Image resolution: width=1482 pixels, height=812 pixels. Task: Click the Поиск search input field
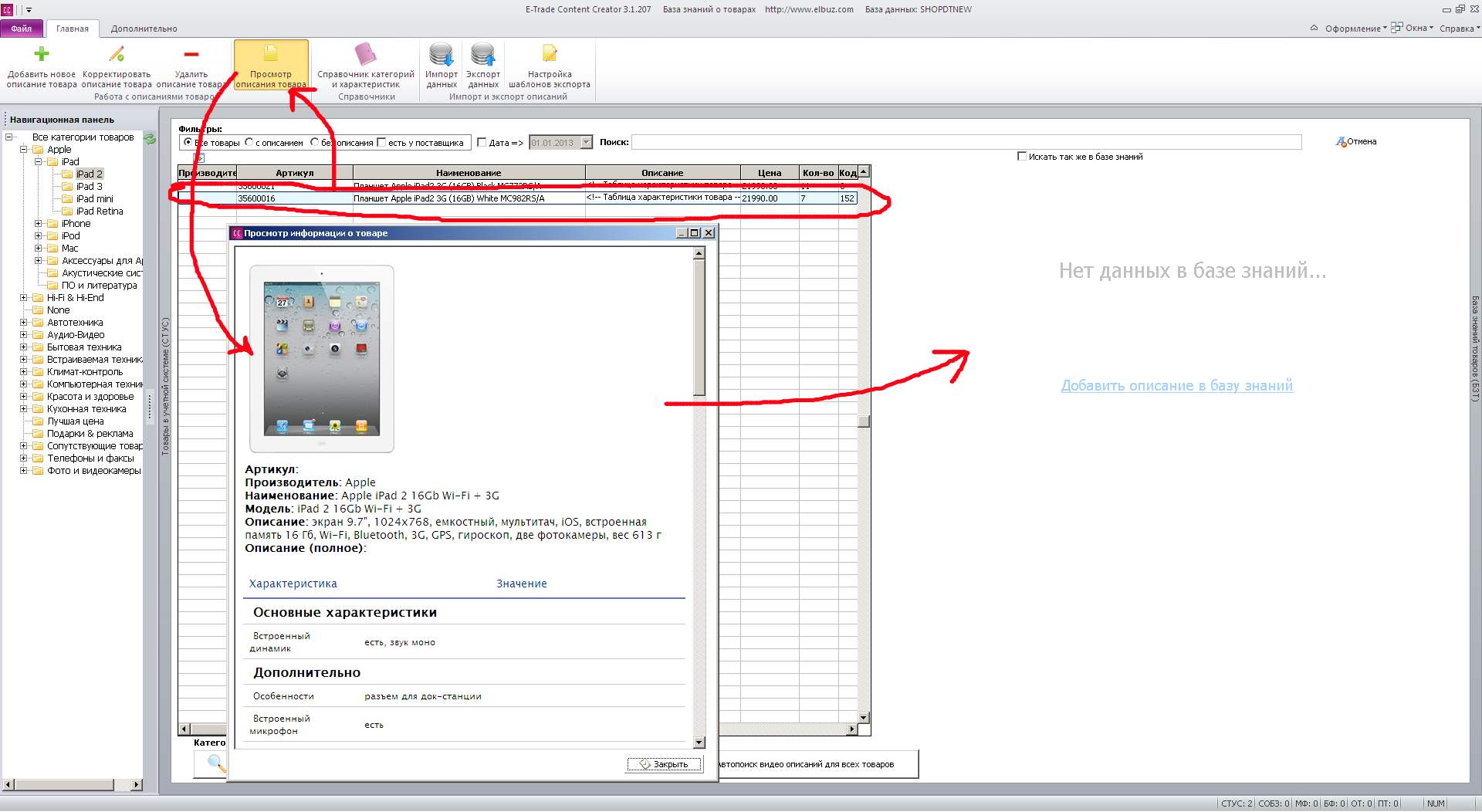point(966,143)
